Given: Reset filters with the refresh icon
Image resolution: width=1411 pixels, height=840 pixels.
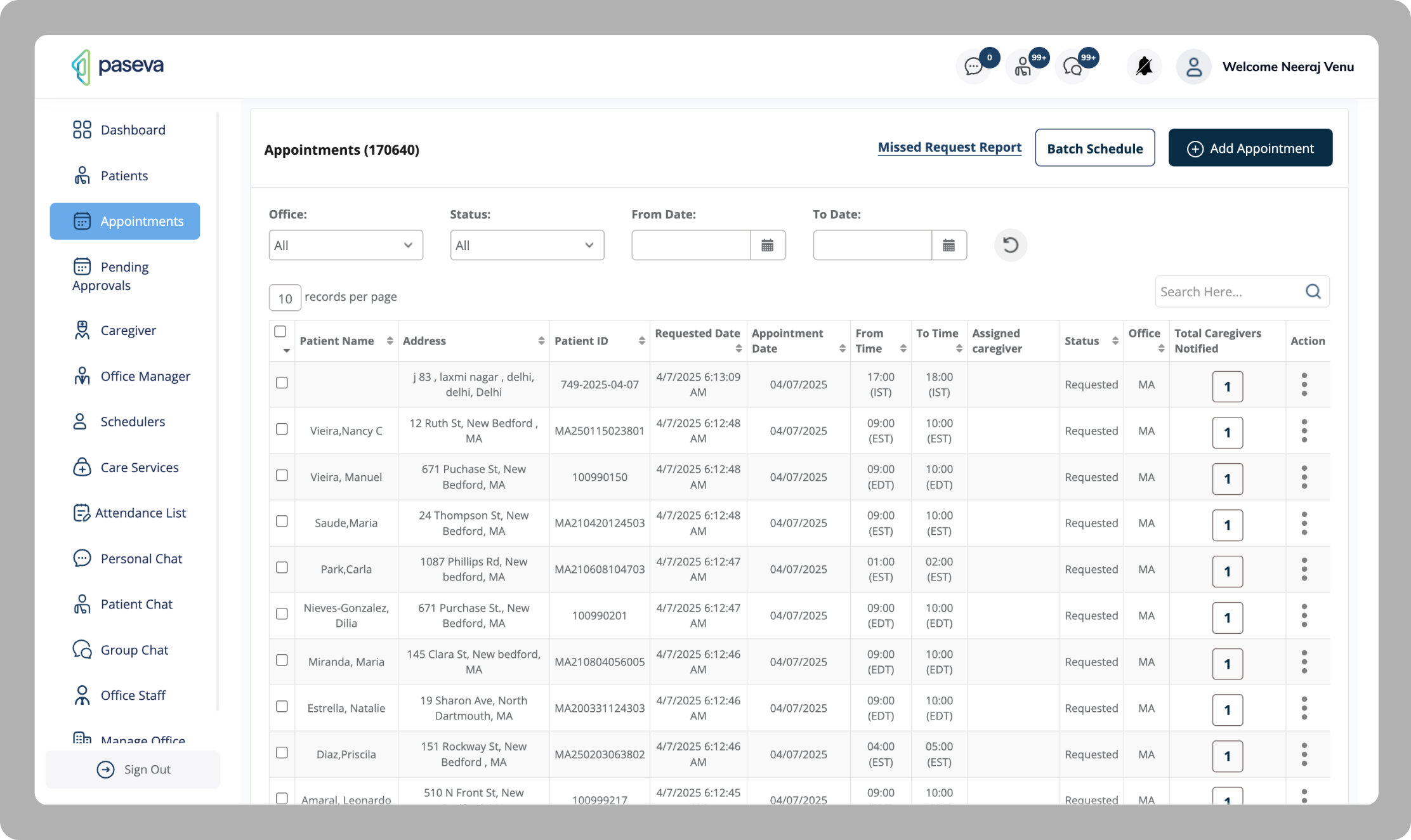Looking at the screenshot, I should [1011, 245].
